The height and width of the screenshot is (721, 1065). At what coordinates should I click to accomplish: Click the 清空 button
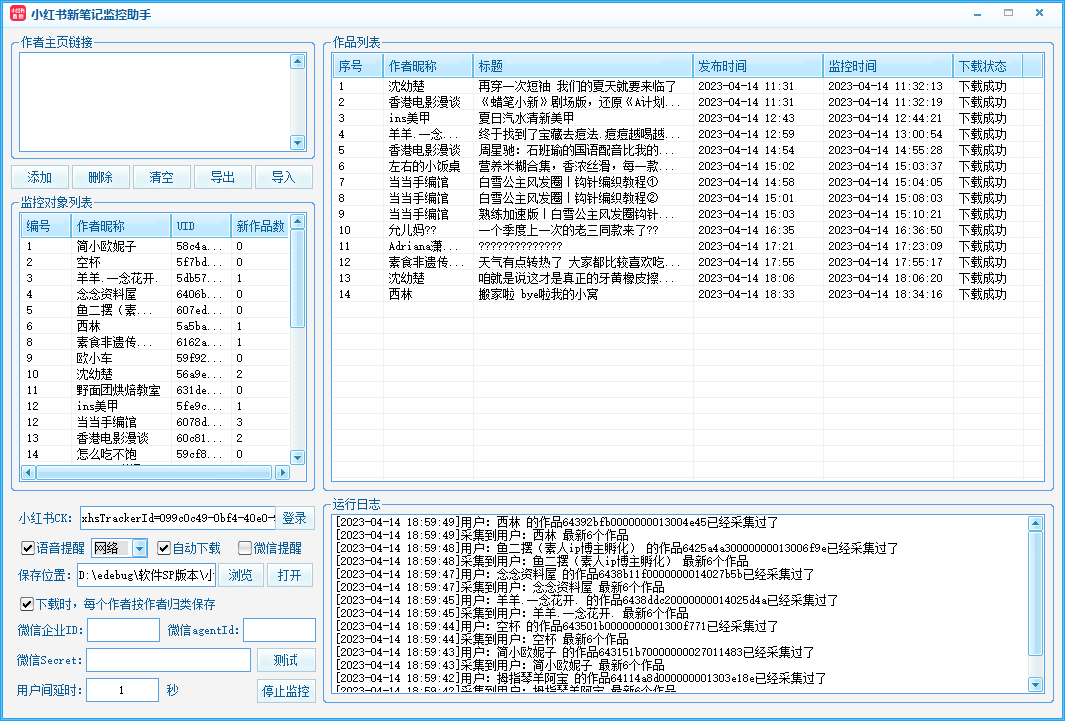pyautogui.click(x=162, y=177)
